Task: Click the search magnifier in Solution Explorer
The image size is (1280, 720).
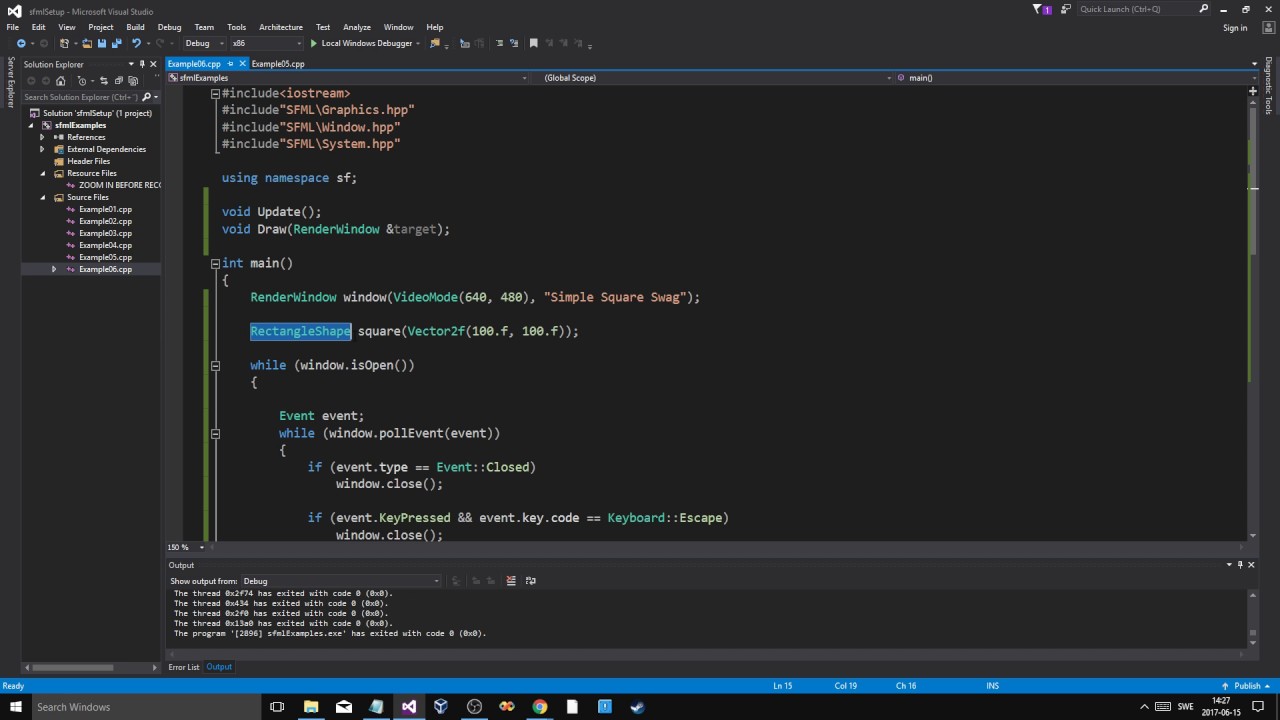Action: 146,97
